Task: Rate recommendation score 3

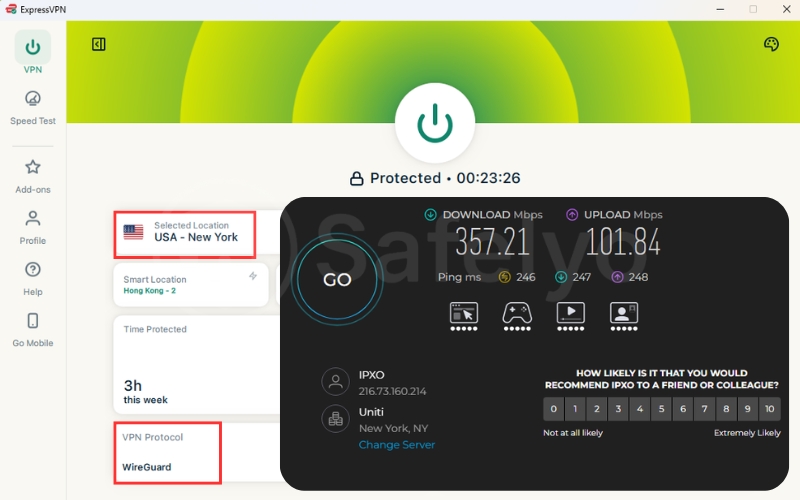Action: pos(618,409)
